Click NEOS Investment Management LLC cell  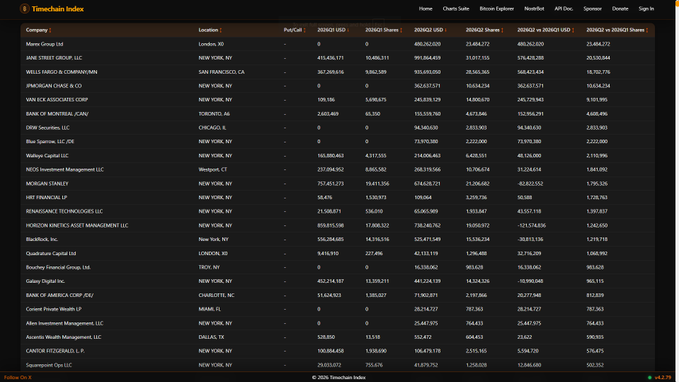(x=65, y=169)
